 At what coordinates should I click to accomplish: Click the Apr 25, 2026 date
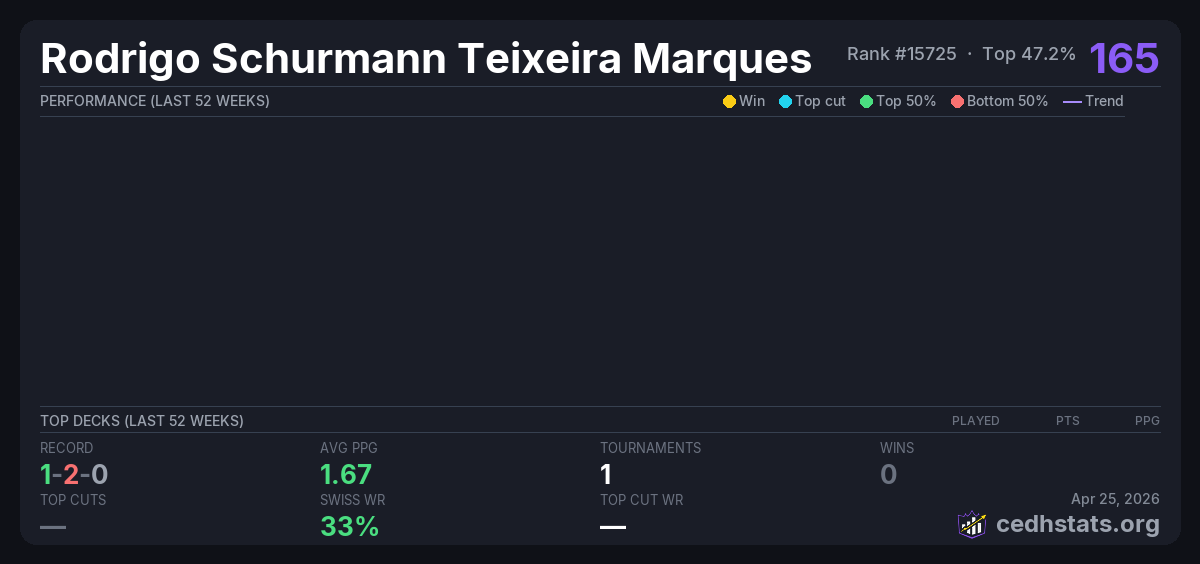pyautogui.click(x=1115, y=499)
